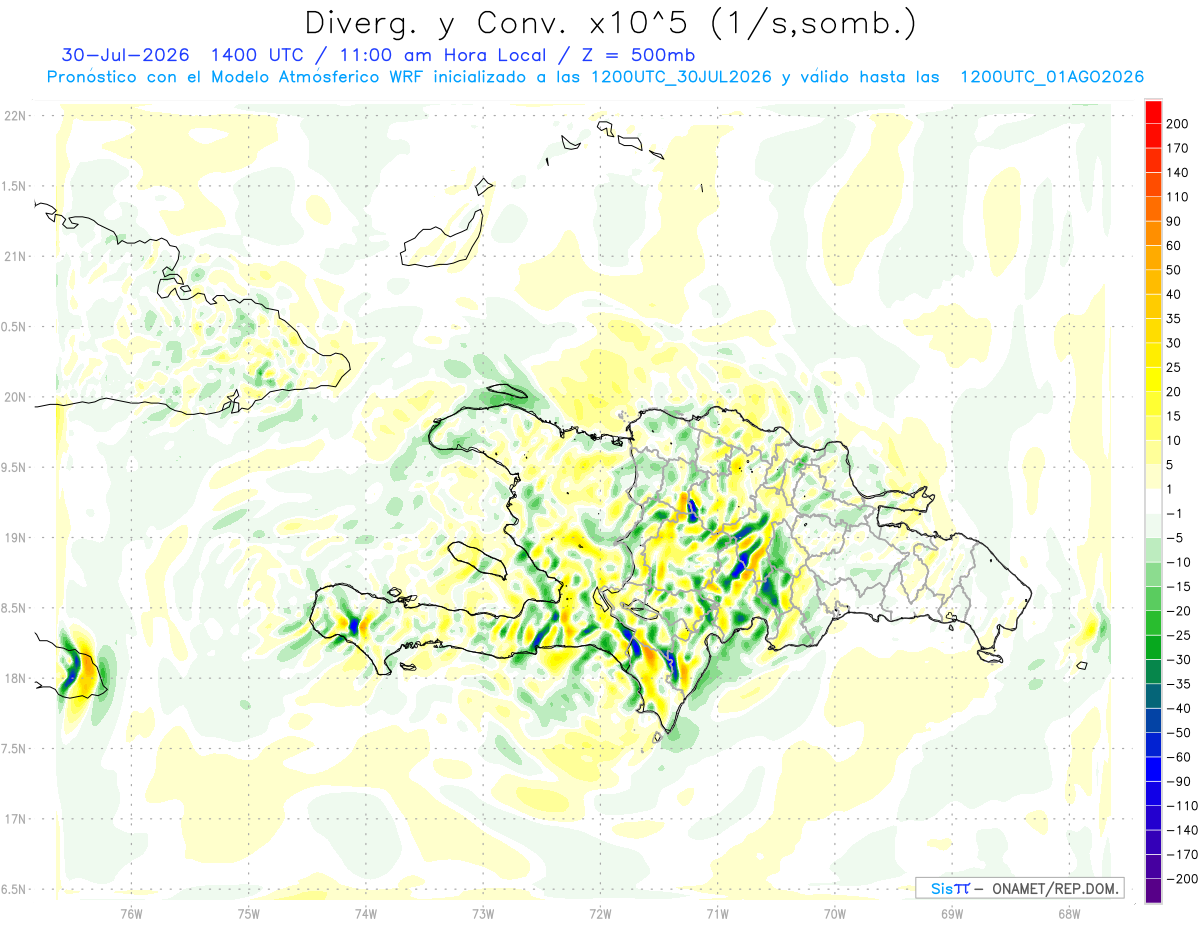The height and width of the screenshot is (927, 1200).
Task: Click the '6.5N' latitude label
Action: point(14,889)
